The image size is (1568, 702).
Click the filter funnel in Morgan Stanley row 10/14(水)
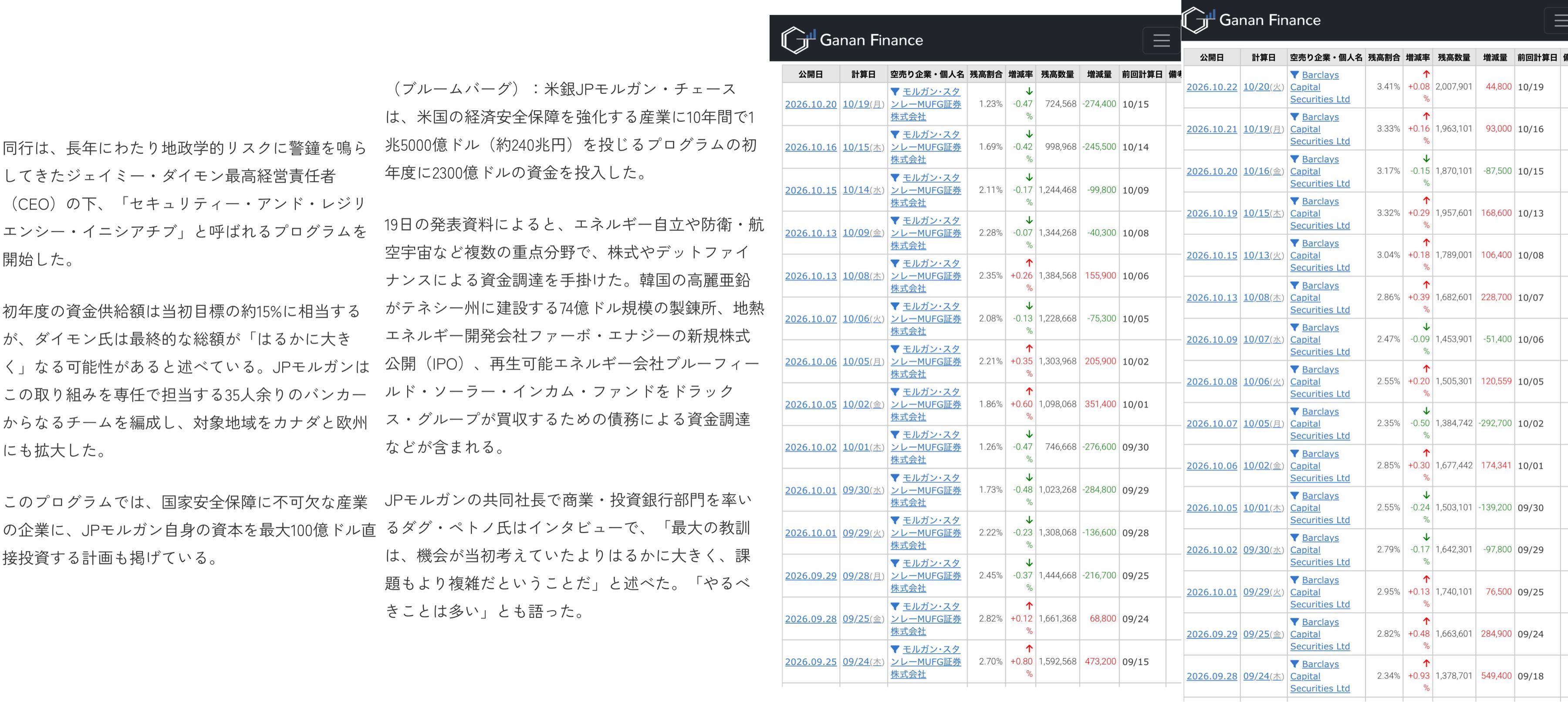coord(895,178)
